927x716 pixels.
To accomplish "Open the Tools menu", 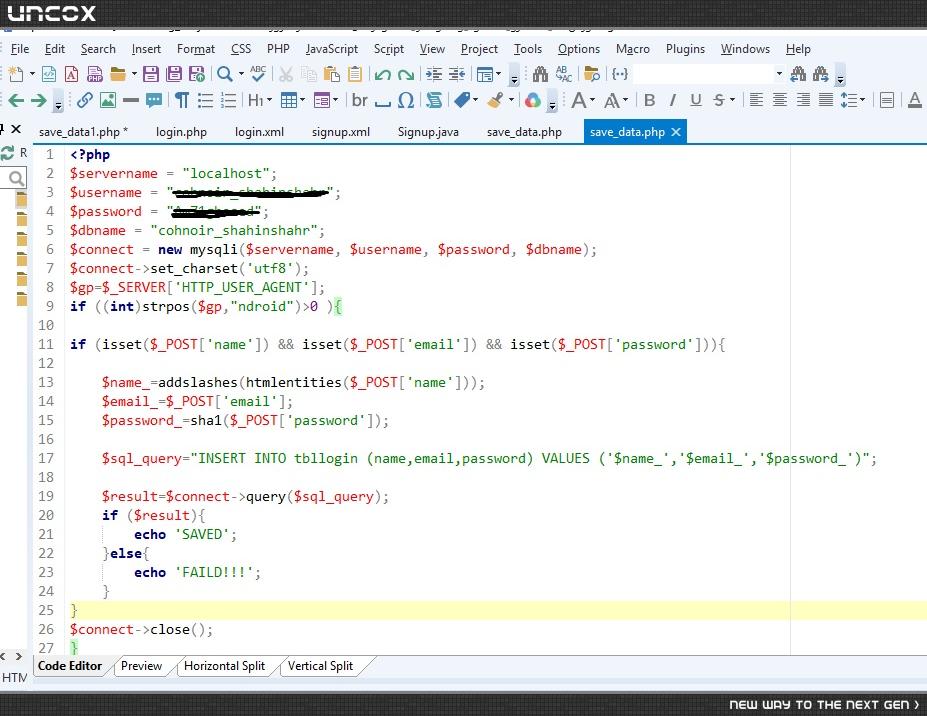I will click(527, 49).
